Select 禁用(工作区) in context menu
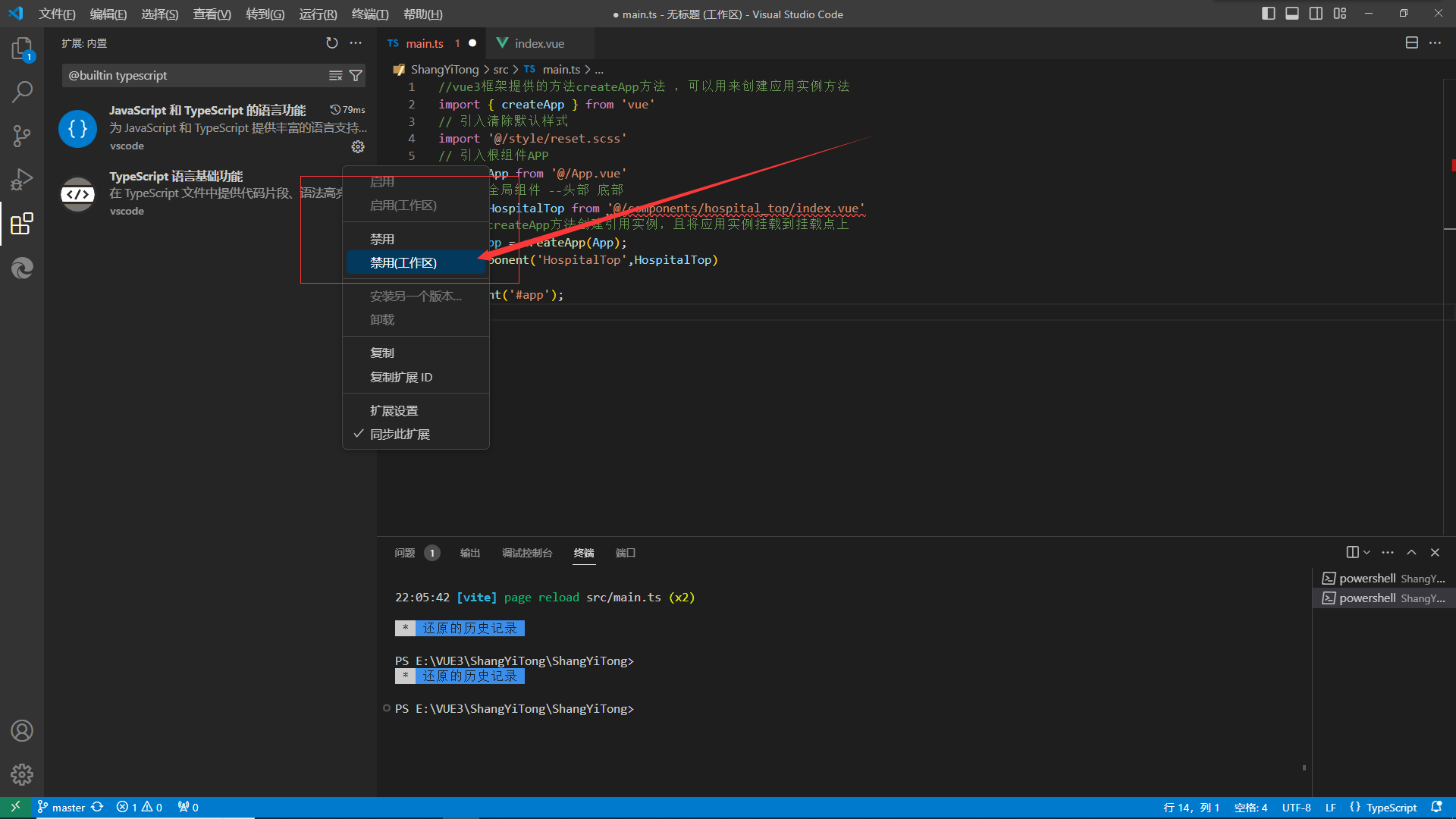Screen dimensions: 1456x819 click(x=403, y=263)
